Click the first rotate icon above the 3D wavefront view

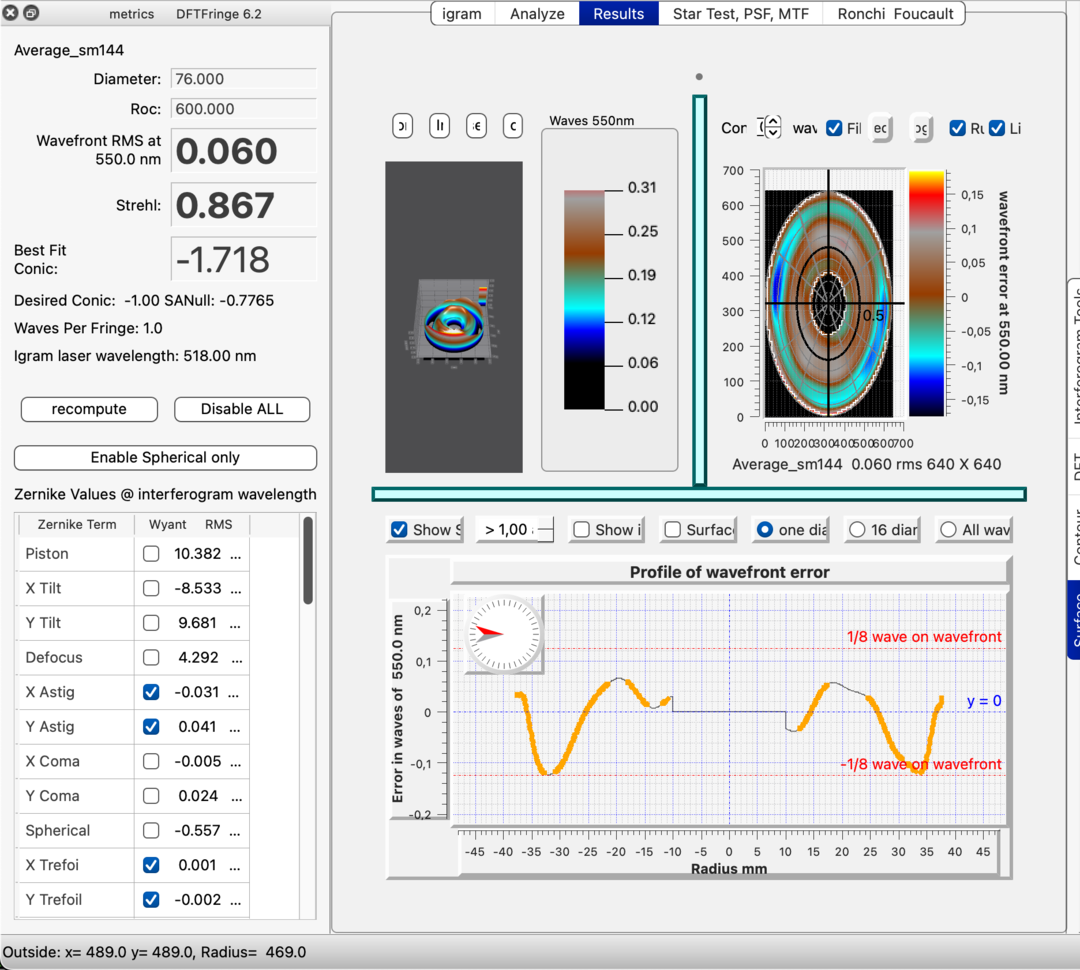click(x=402, y=125)
